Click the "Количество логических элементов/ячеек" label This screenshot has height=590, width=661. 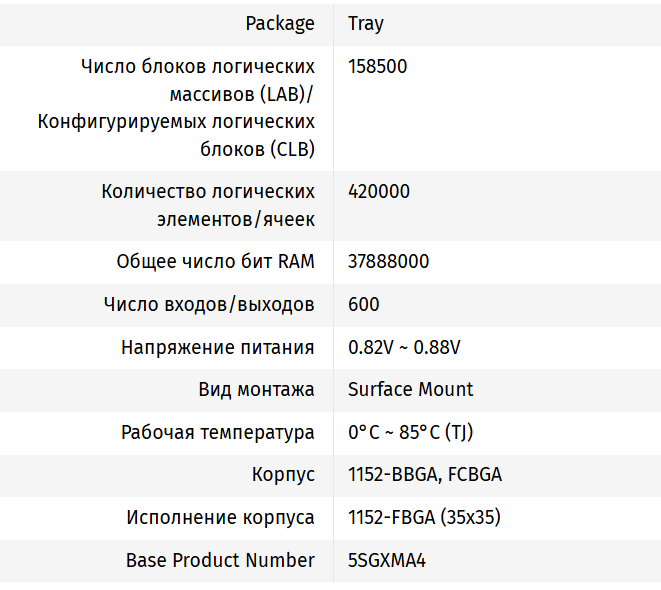pyautogui.click(x=208, y=205)
